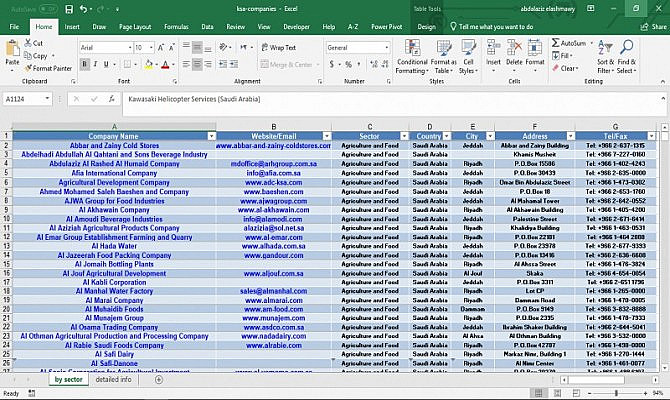670x400 pixels.
Task: Open the font name dropdown
Action: [x=130, y=47]
